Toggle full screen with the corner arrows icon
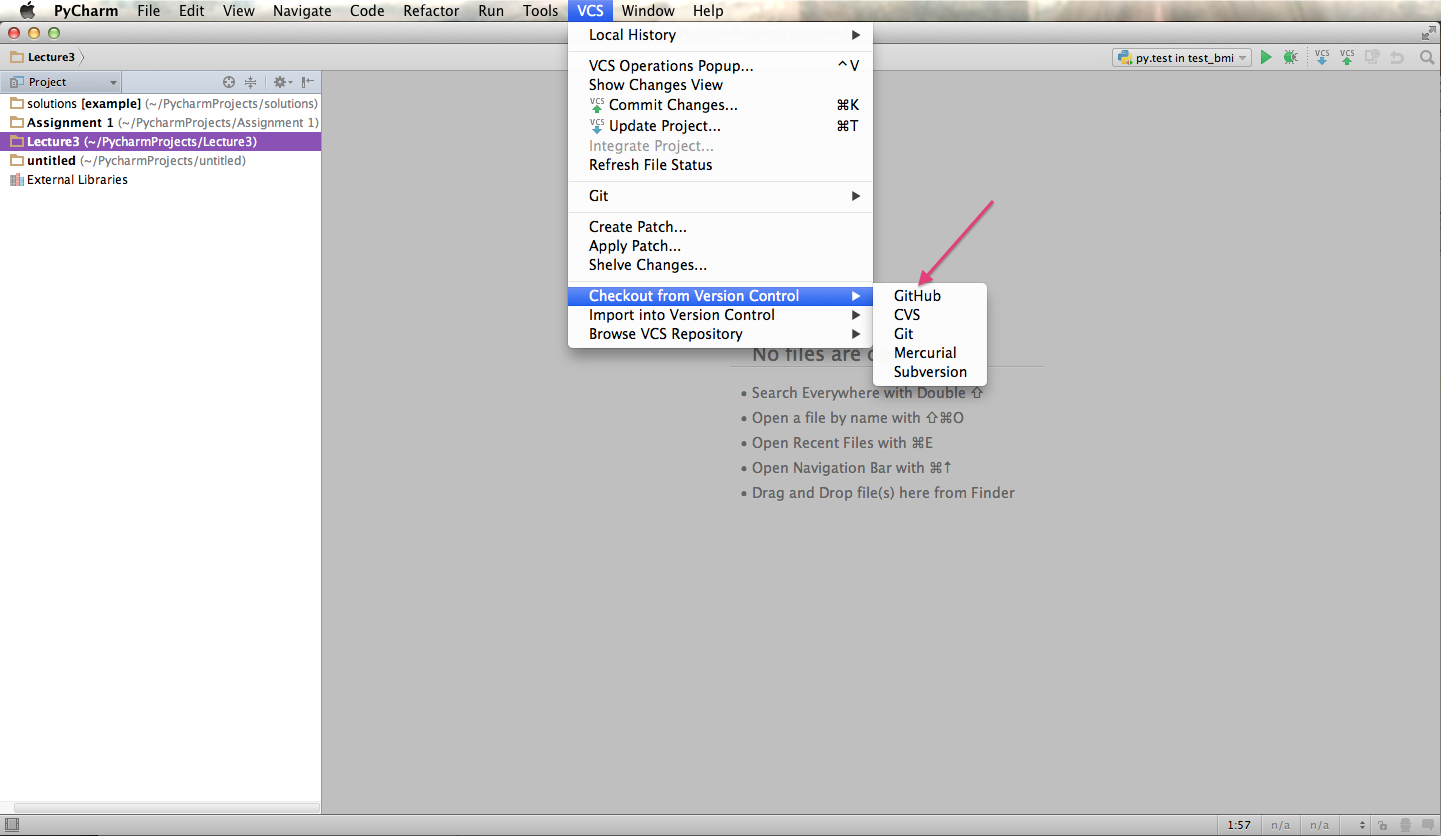 1429,33
